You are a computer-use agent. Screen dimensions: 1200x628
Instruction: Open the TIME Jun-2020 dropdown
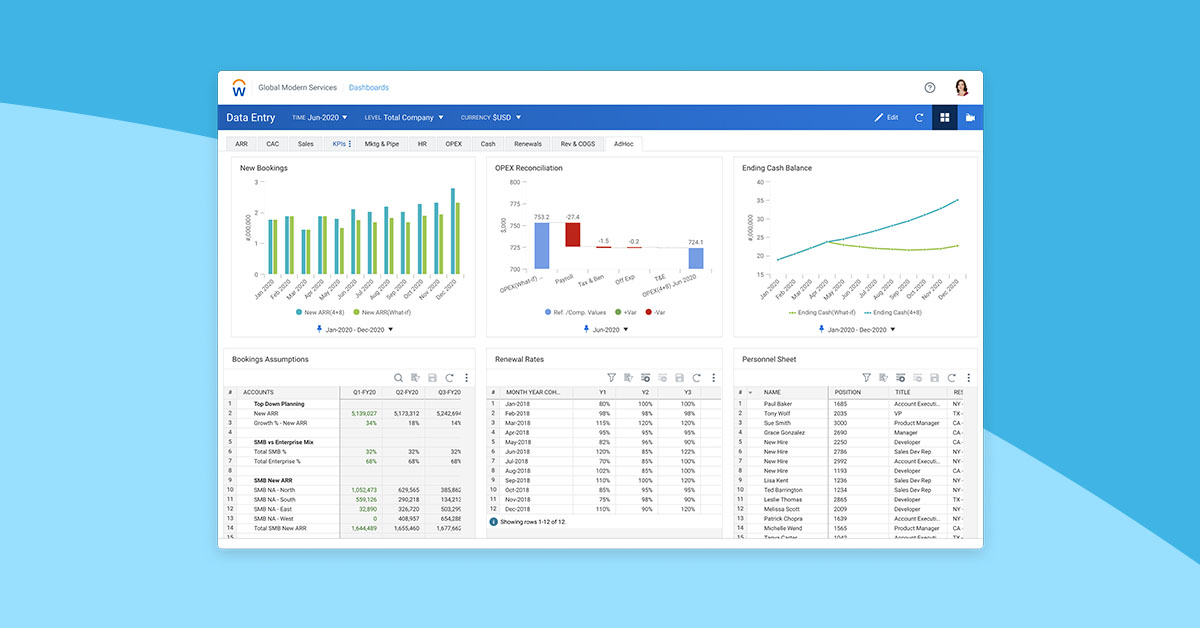coord(320,117)
